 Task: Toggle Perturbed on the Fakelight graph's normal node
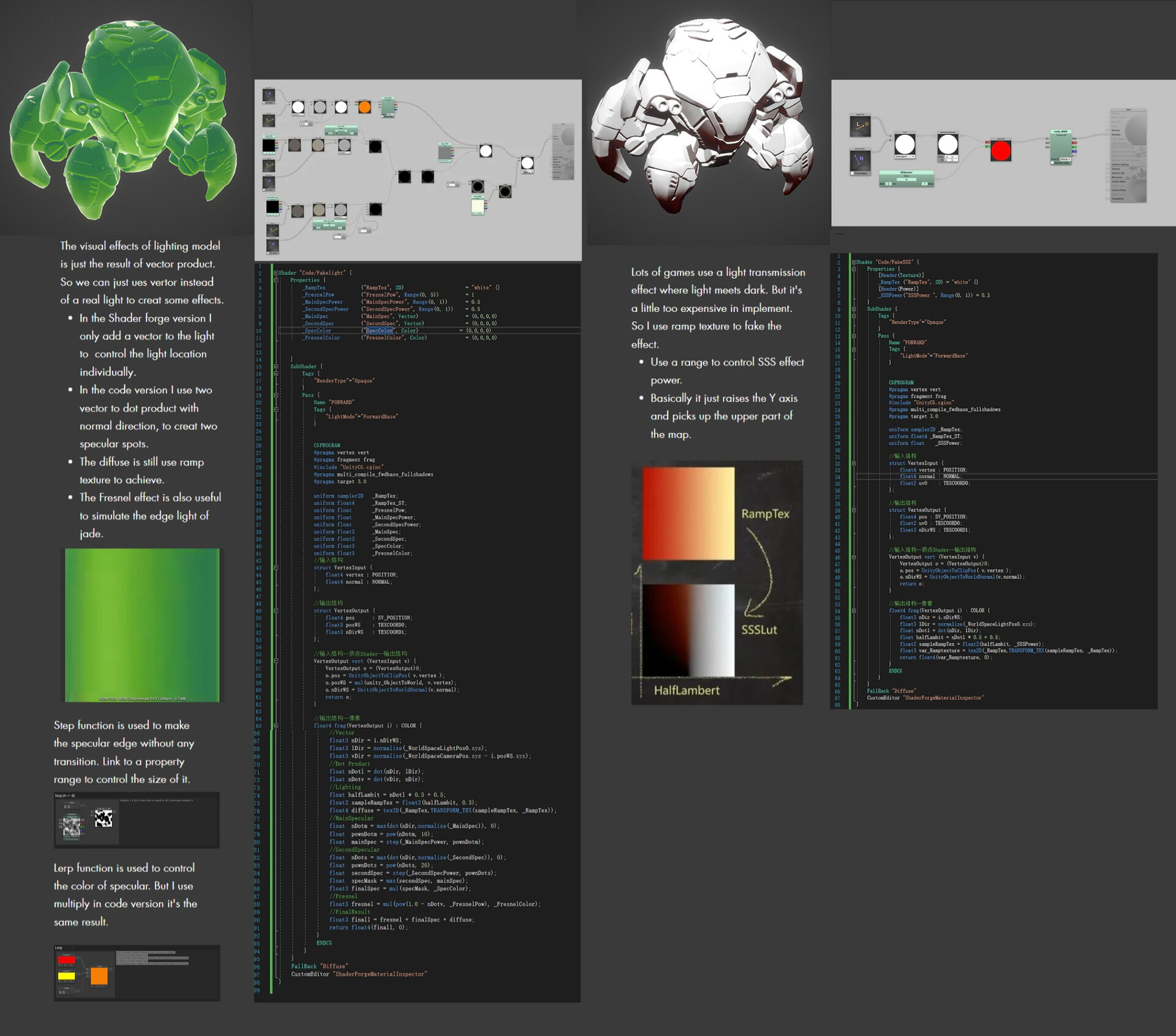coord(265,103)
